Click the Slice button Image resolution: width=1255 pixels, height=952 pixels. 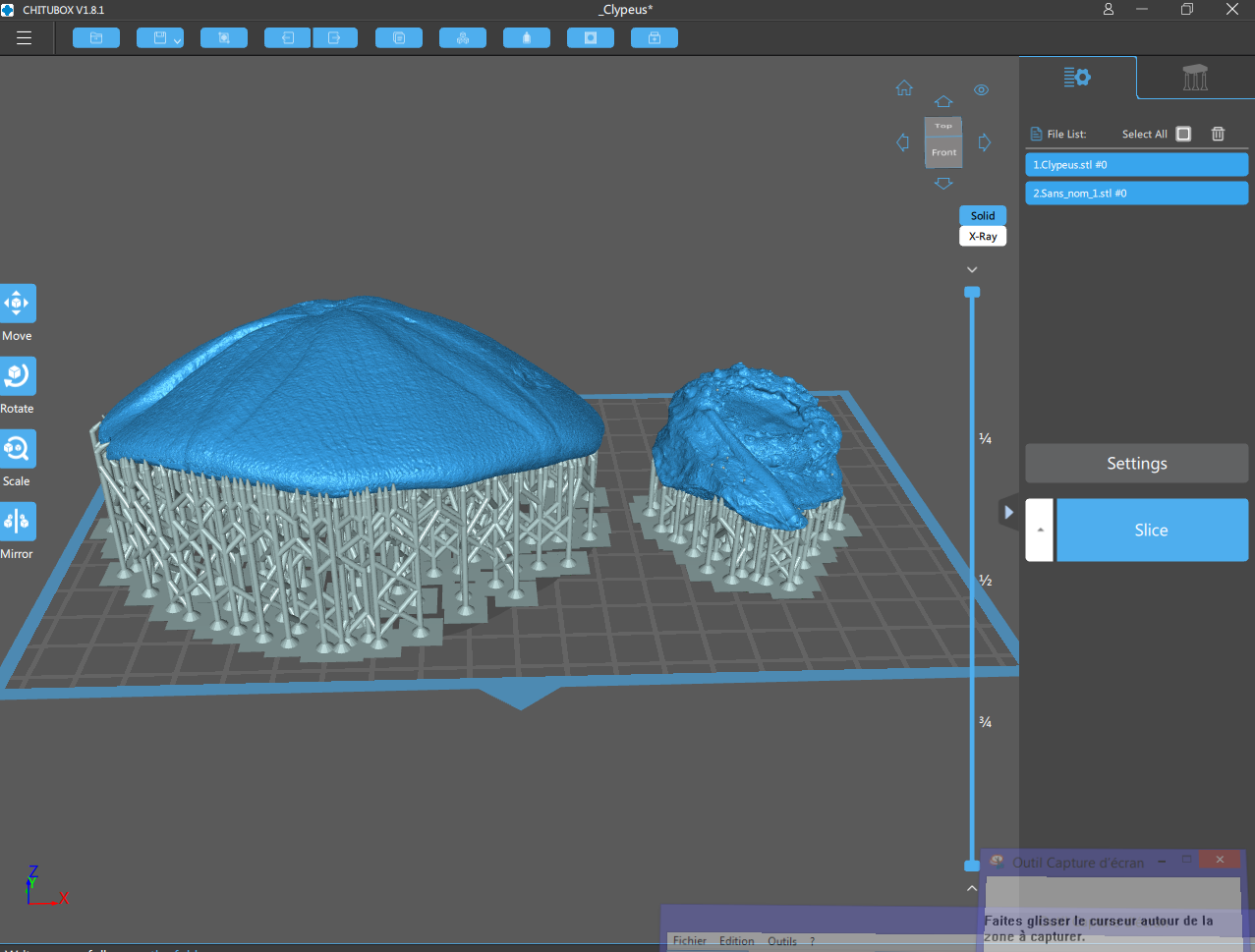coord(1151,530)
